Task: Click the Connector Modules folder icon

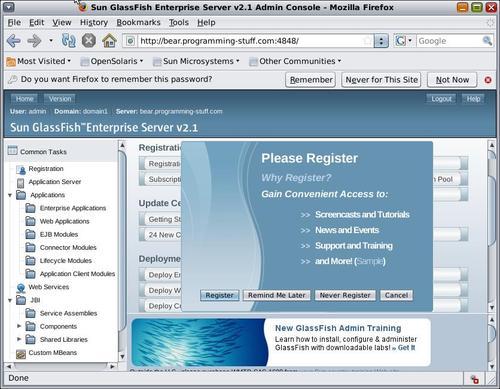Action: (30, 247)
